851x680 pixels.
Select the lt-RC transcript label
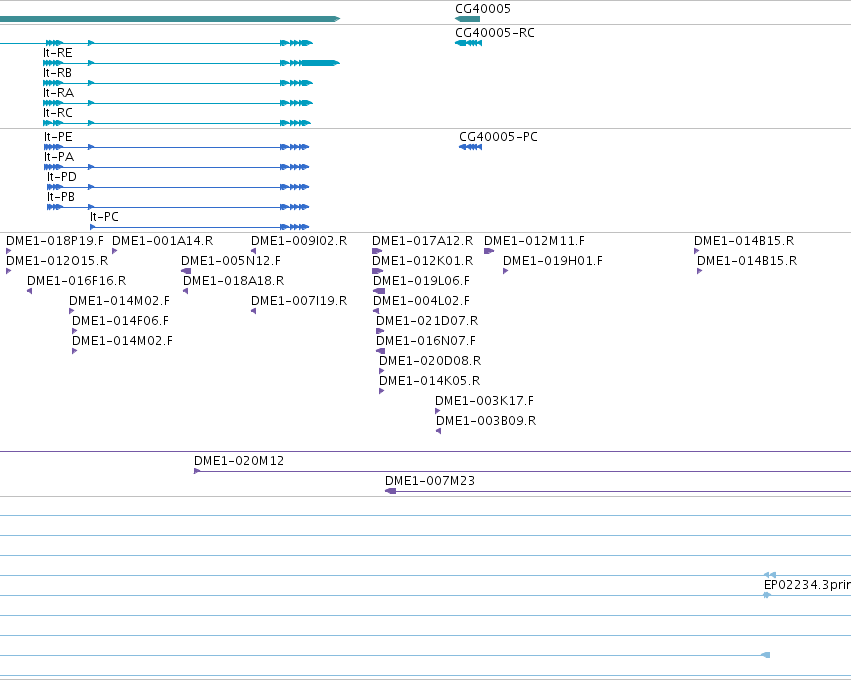pyautogui.click(x=58, y=113)
